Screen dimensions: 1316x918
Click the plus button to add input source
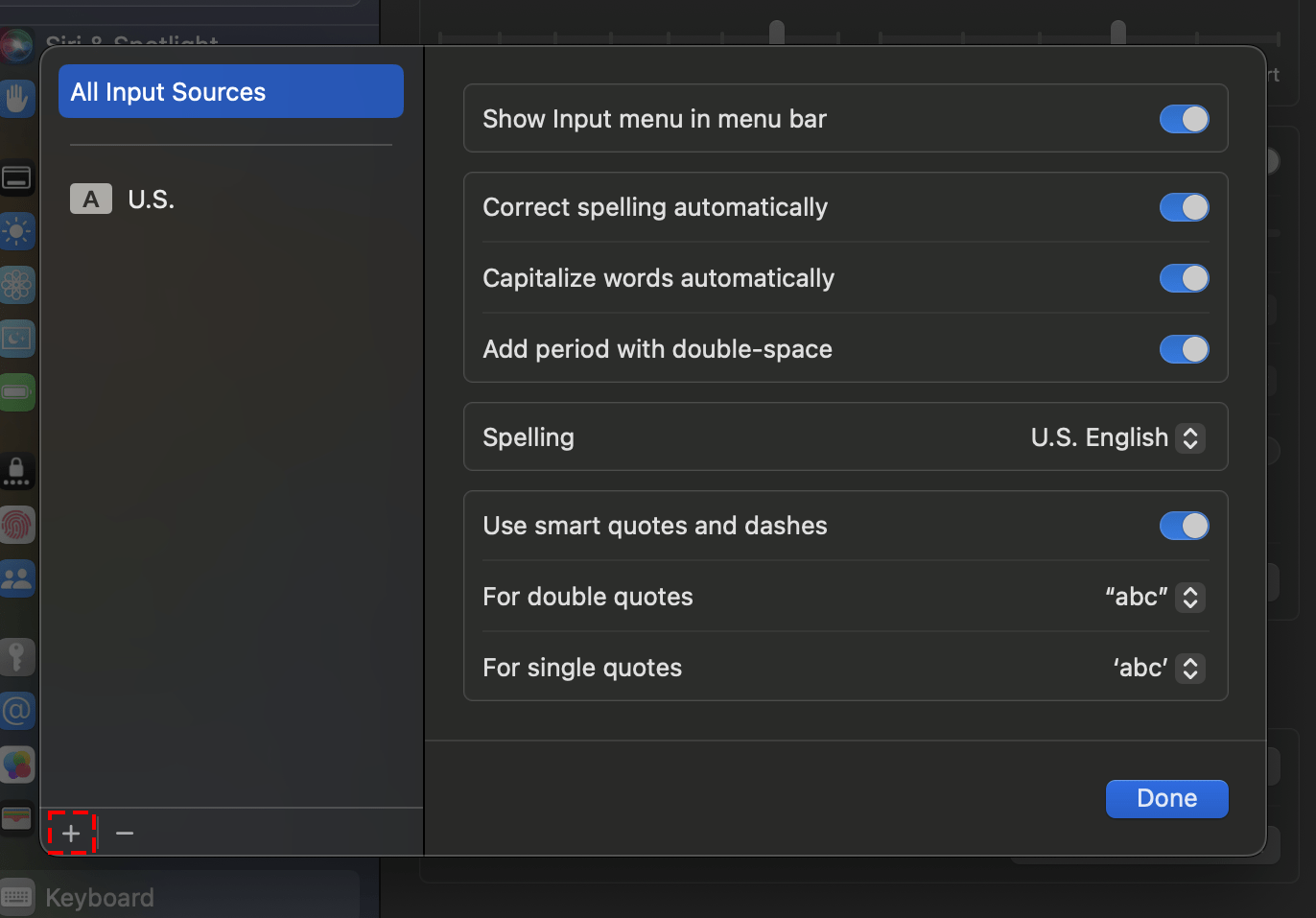[71, 833]
